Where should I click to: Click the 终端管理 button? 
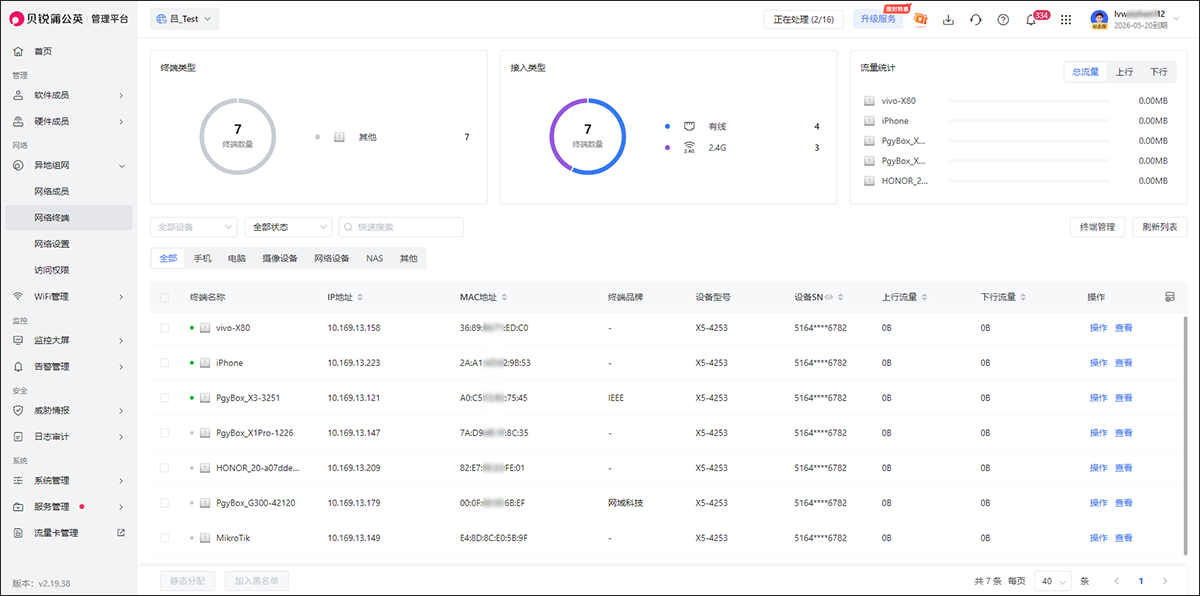(x=1096, y=226)
